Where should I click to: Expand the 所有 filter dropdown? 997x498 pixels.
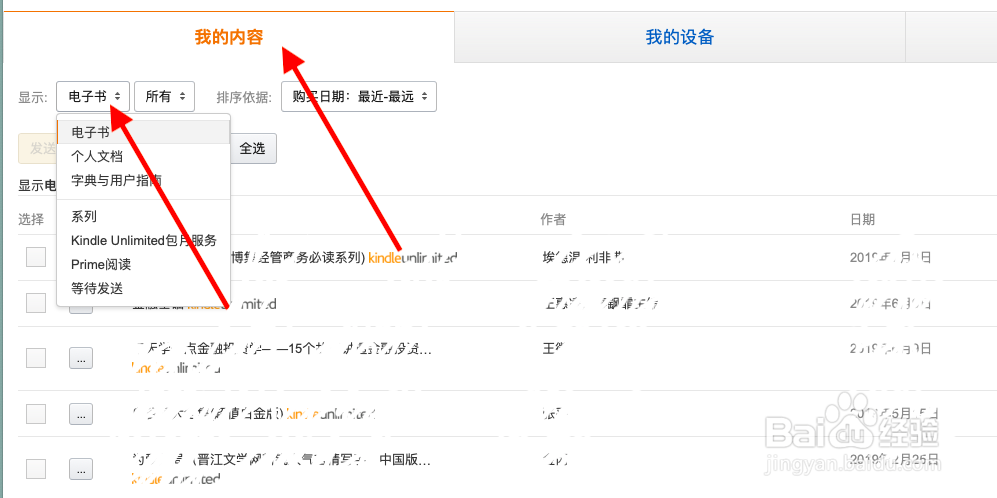164,97
